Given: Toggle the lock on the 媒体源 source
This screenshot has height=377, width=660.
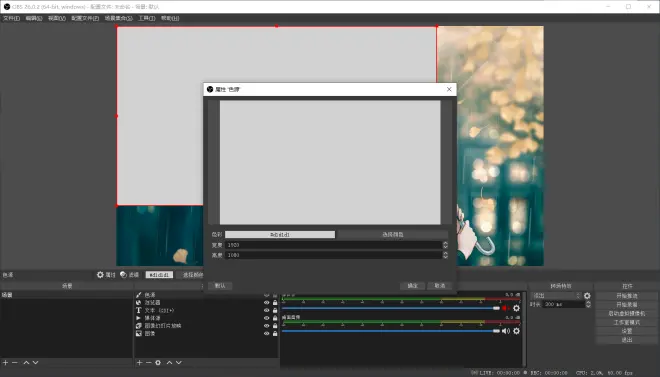Looking at the screenshot, I should tap(275, 318).
